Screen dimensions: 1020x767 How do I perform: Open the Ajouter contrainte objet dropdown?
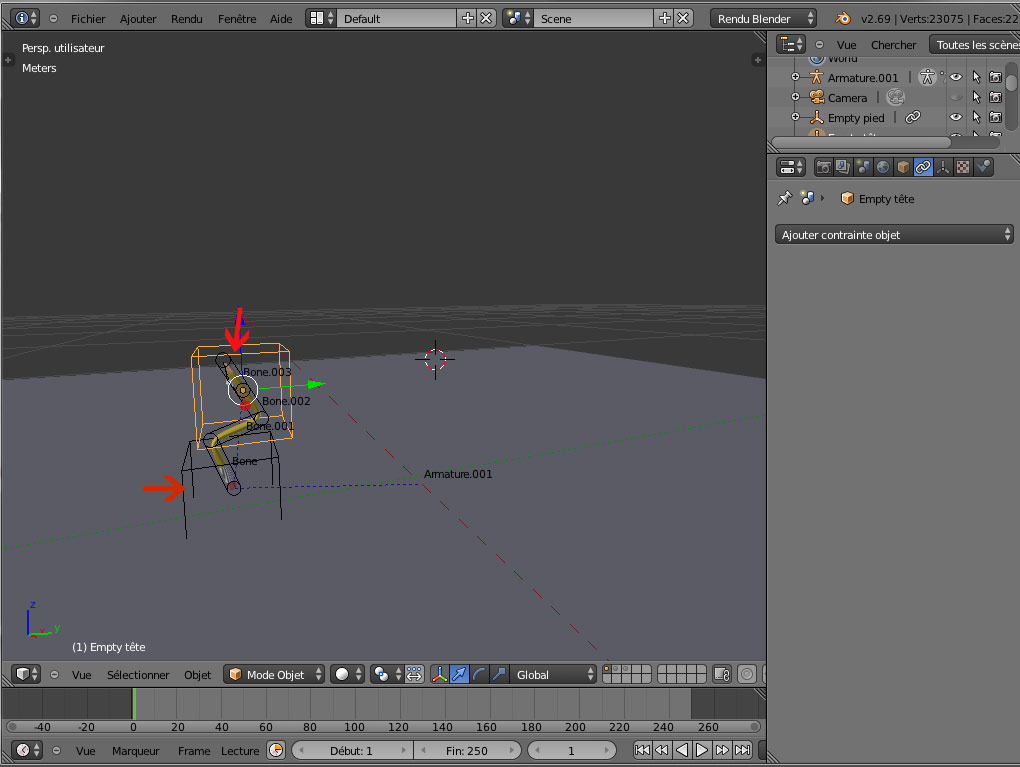click(895, 235)
